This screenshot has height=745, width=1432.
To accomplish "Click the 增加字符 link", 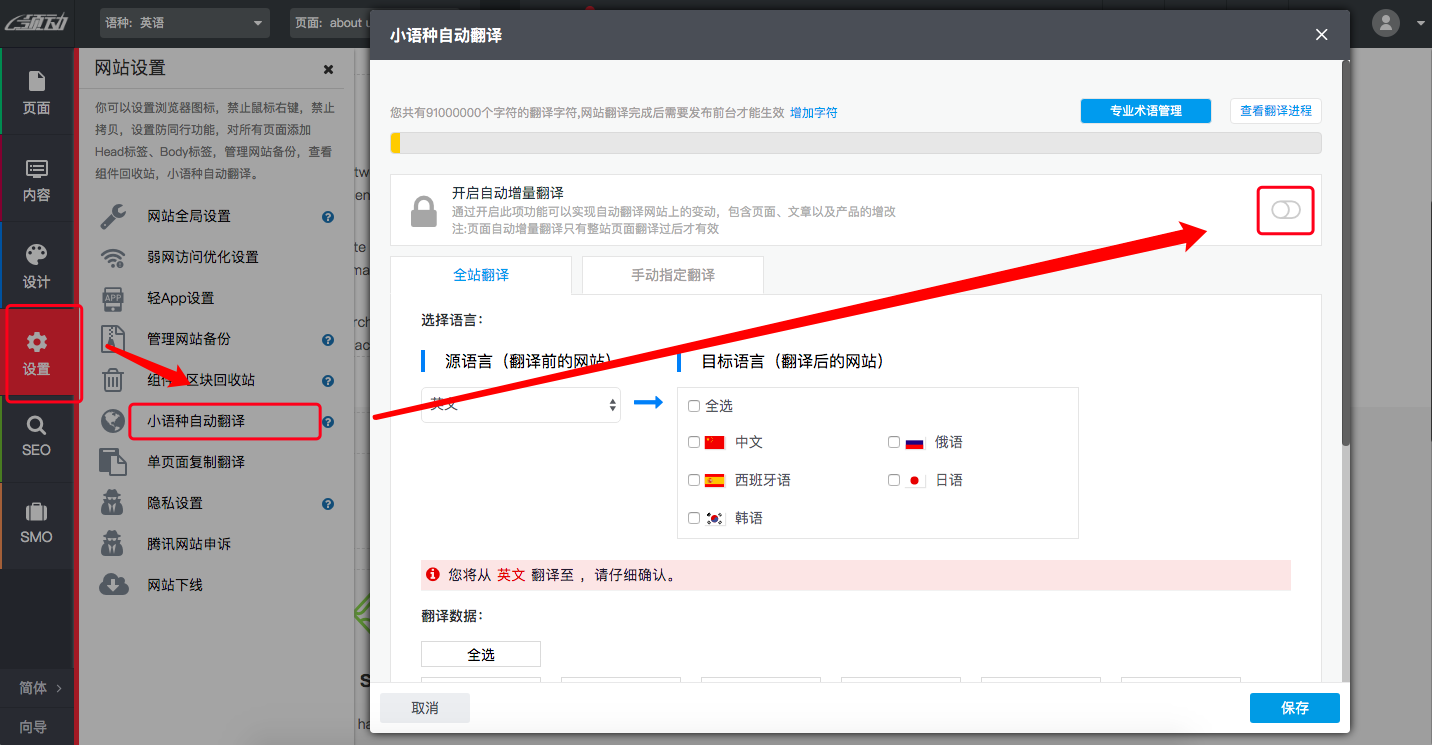I will [813, 112].
